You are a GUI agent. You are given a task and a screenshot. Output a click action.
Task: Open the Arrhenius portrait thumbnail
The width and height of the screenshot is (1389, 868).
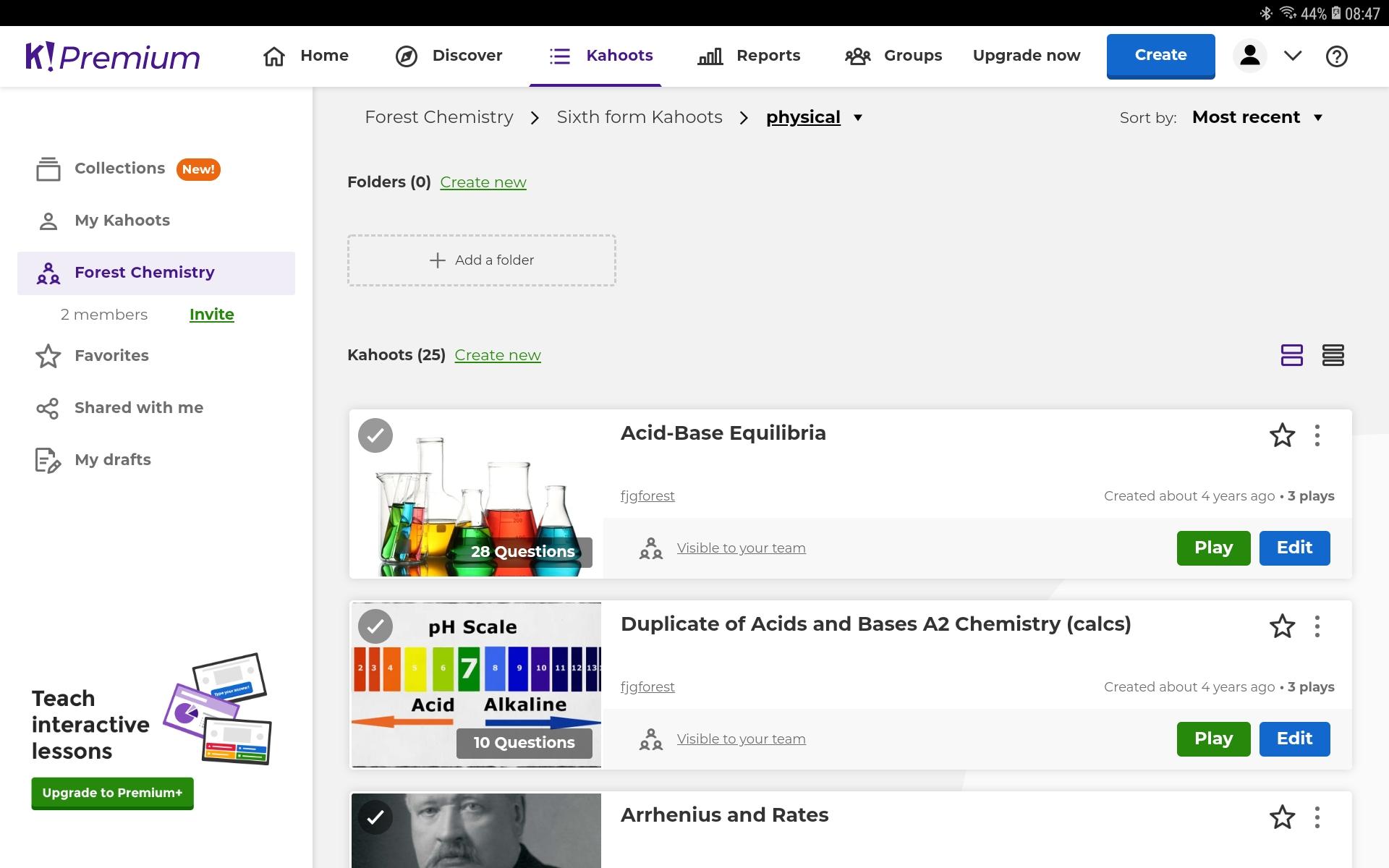pyautogui.click(x=476, y=830)
